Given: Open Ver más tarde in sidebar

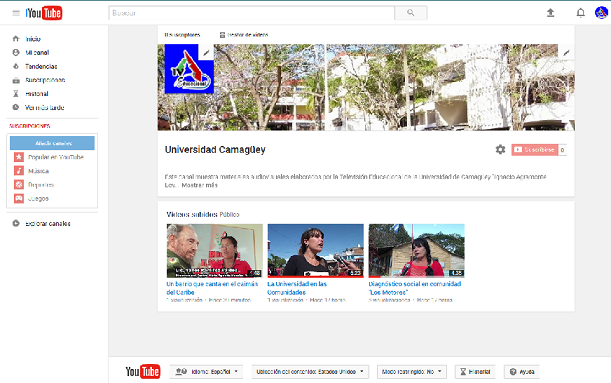Looking at the screenshot, I should coord(45,108).
